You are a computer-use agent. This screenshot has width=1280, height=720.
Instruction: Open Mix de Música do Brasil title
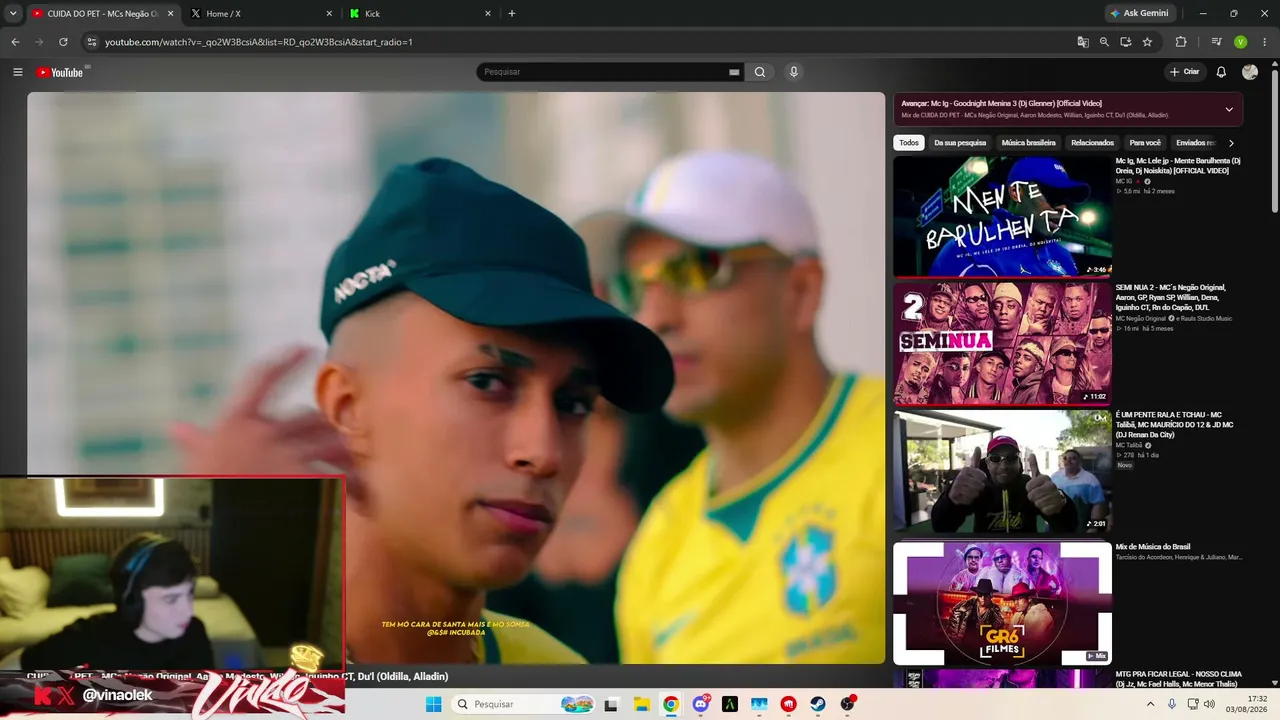(x=1153, y=547)
